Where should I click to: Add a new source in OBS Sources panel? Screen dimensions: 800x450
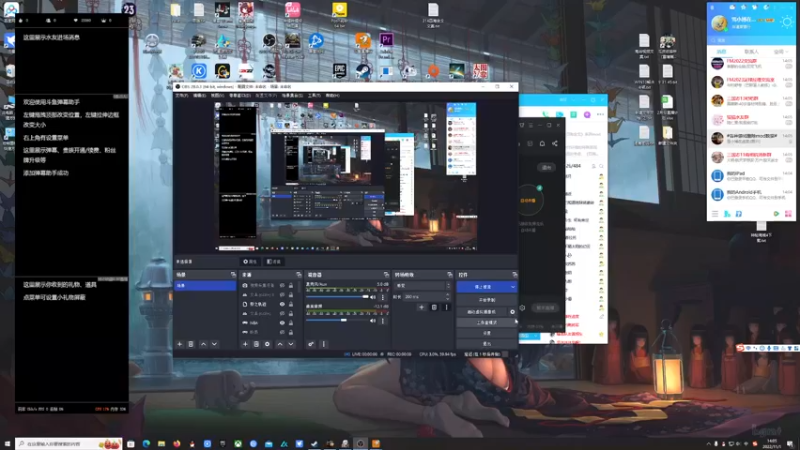point(245,344)
